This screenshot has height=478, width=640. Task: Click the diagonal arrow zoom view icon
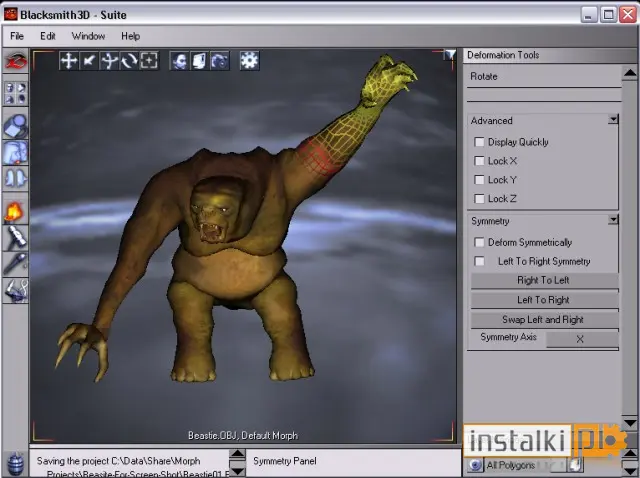(89, 61)
